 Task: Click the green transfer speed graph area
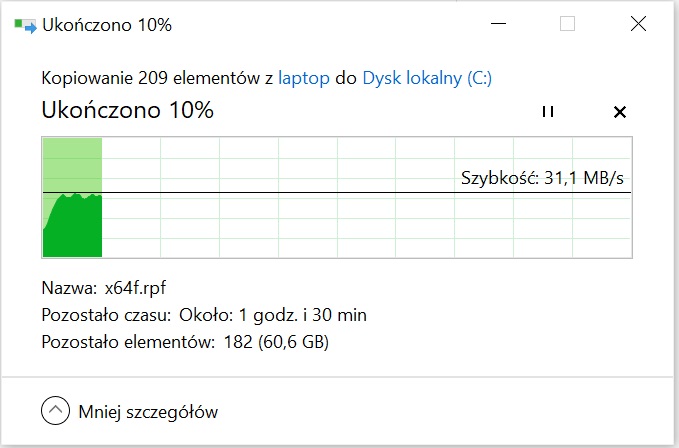(72, 225)
